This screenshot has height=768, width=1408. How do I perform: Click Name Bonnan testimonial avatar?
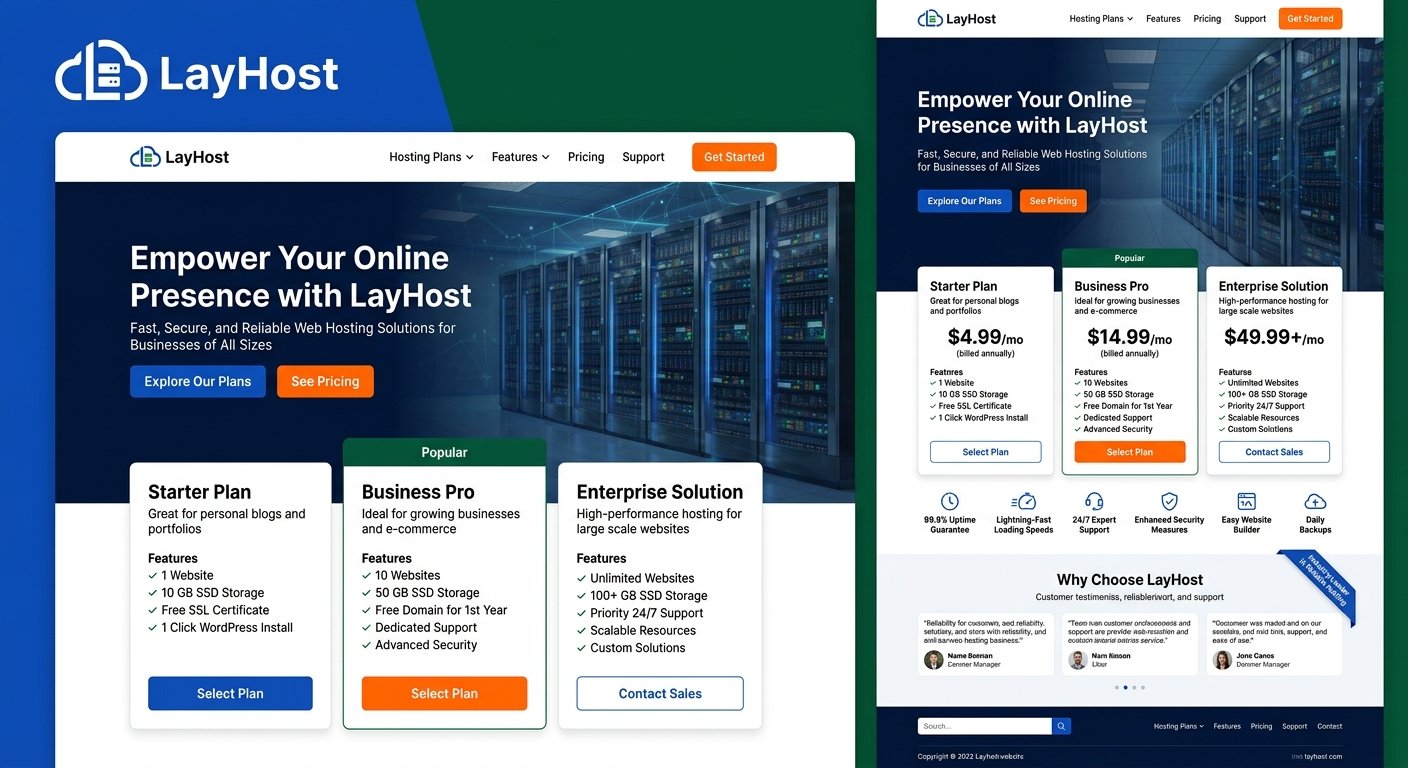point(934,659)
